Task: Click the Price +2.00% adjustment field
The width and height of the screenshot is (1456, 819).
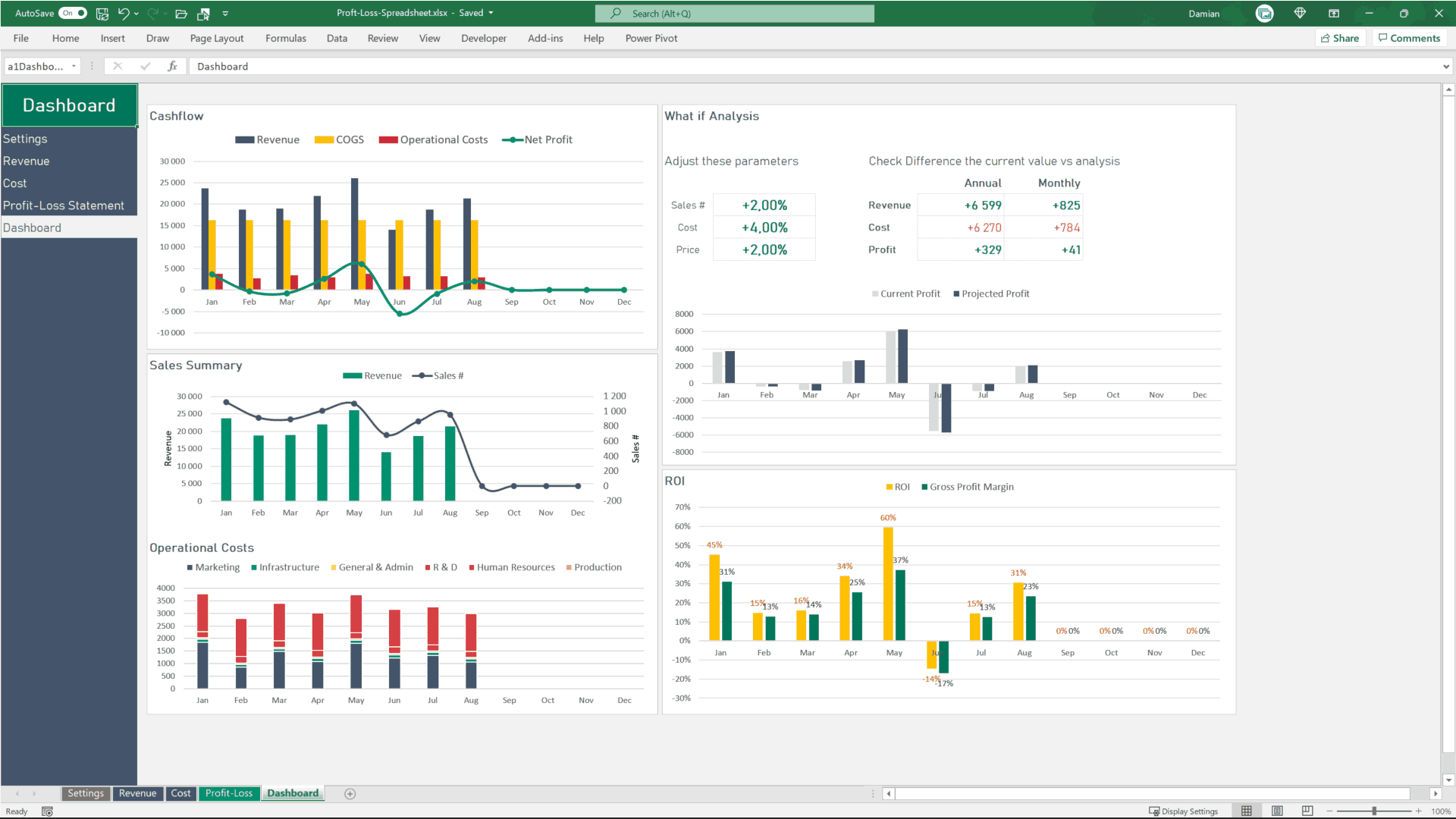Action: pyautogui.click(x=765, y=249)
